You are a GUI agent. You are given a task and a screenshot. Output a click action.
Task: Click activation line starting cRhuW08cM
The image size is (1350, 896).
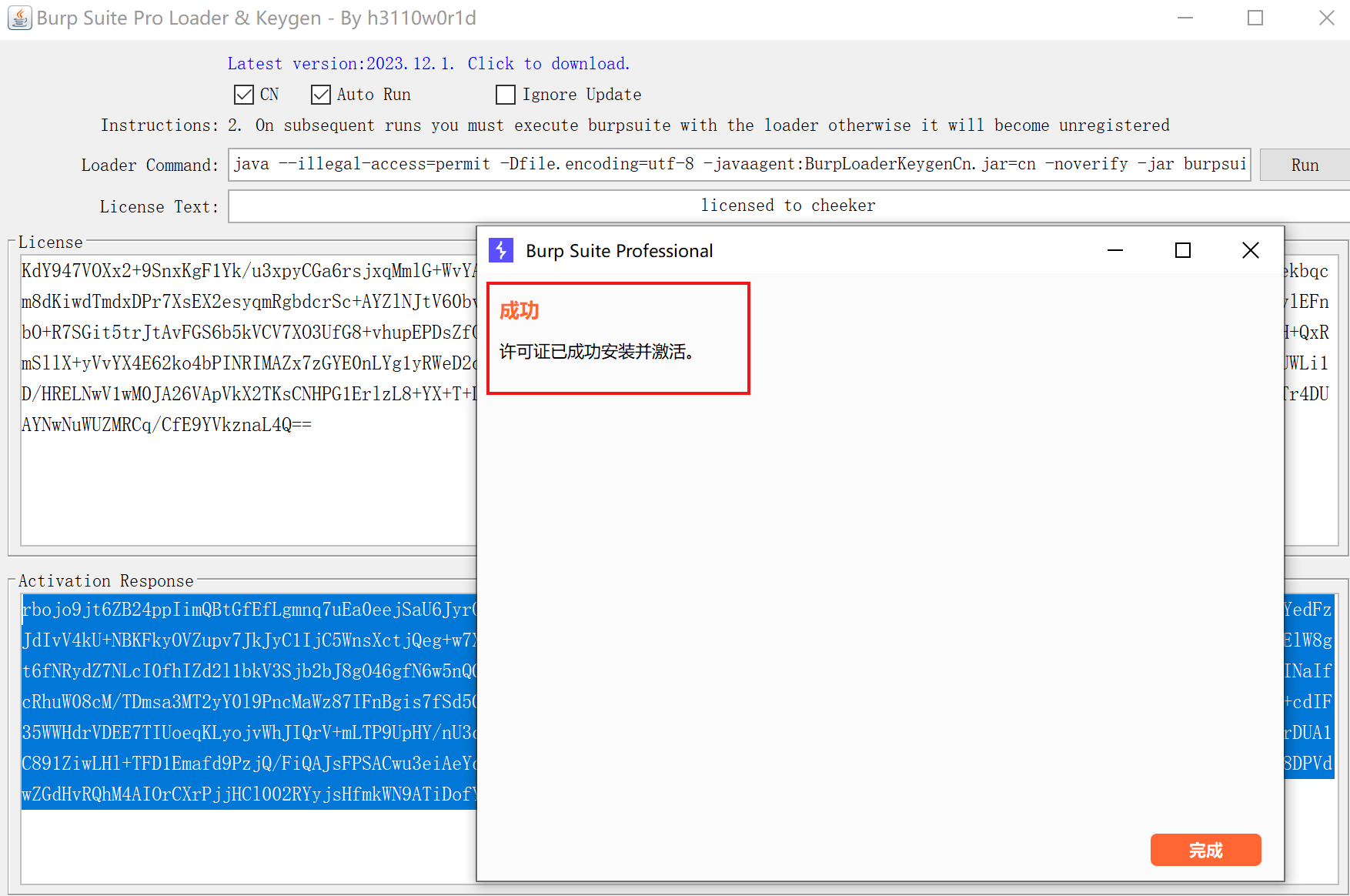tap(249, 702)
